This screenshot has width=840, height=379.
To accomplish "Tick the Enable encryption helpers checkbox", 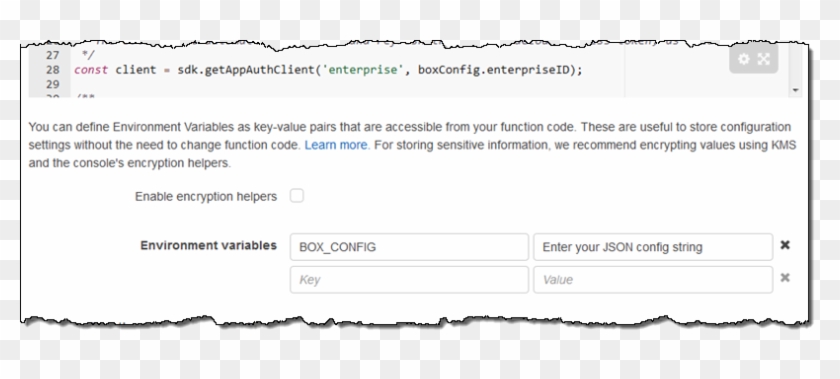I will (x=297, y=196).
